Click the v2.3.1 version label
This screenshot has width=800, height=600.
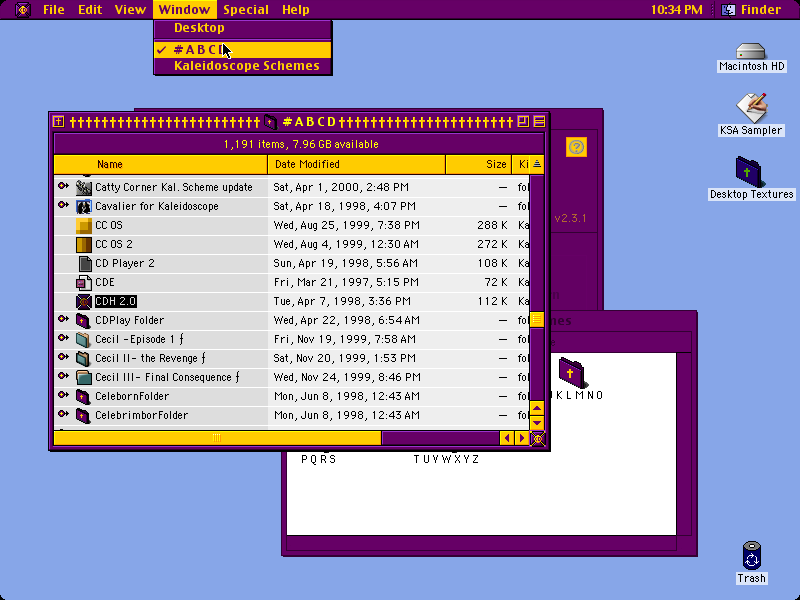[x=570, y=218]
